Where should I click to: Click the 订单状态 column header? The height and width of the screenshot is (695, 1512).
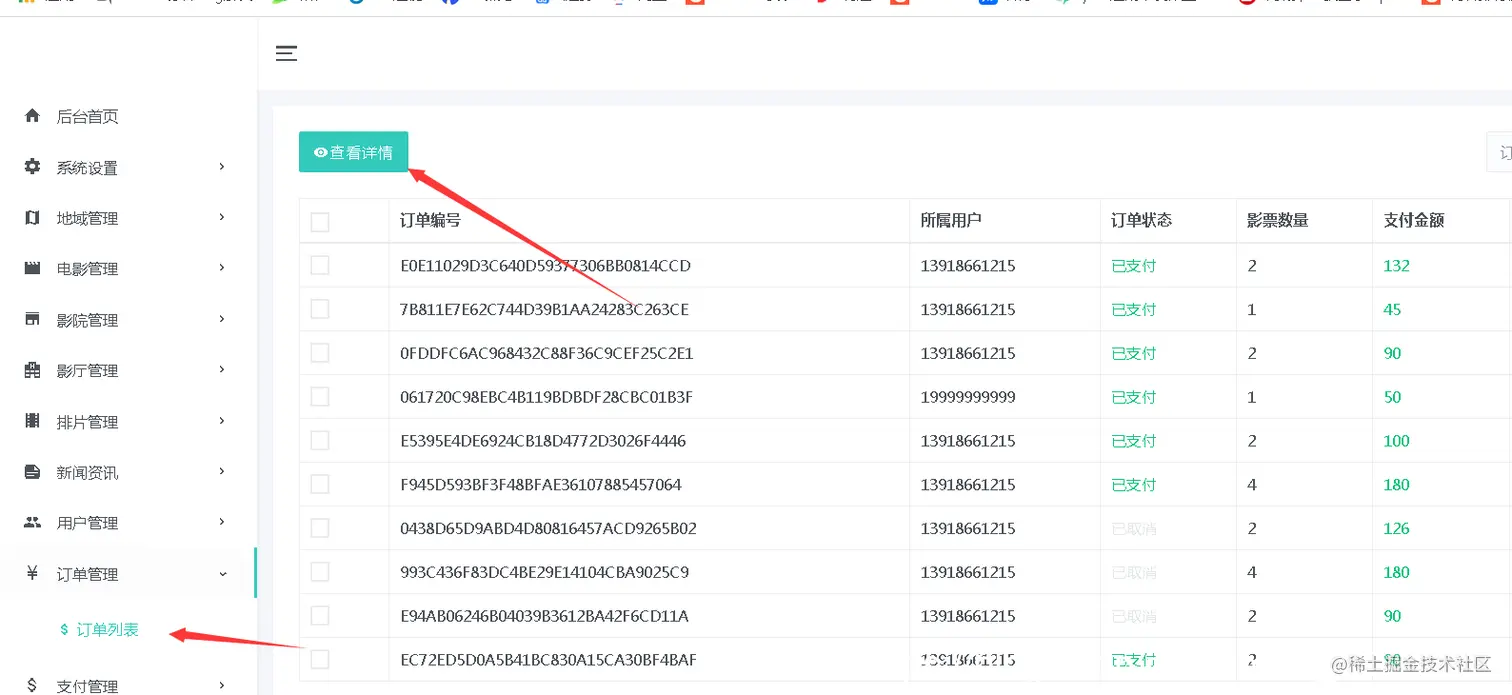[1141, 220]
